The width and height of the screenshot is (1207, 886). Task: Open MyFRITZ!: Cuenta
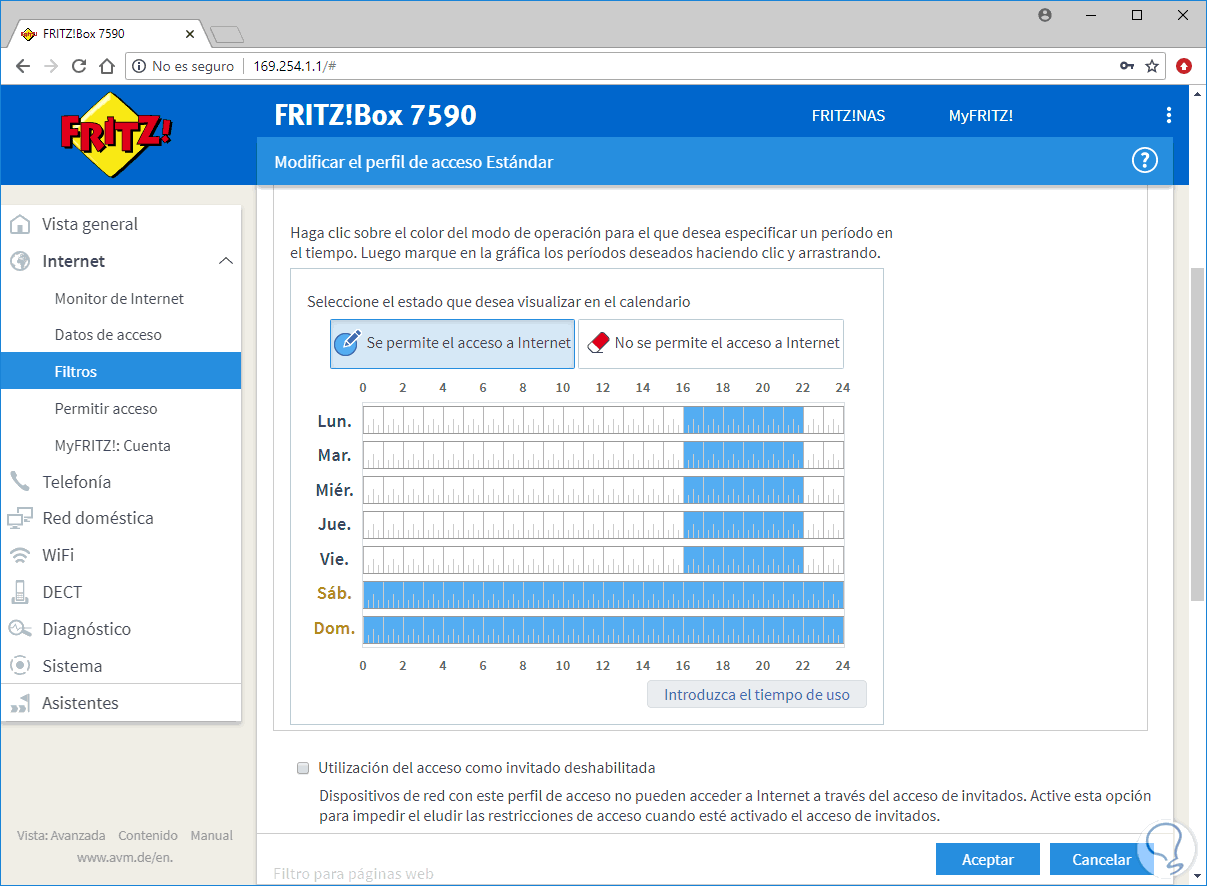(x=113, y=445)
